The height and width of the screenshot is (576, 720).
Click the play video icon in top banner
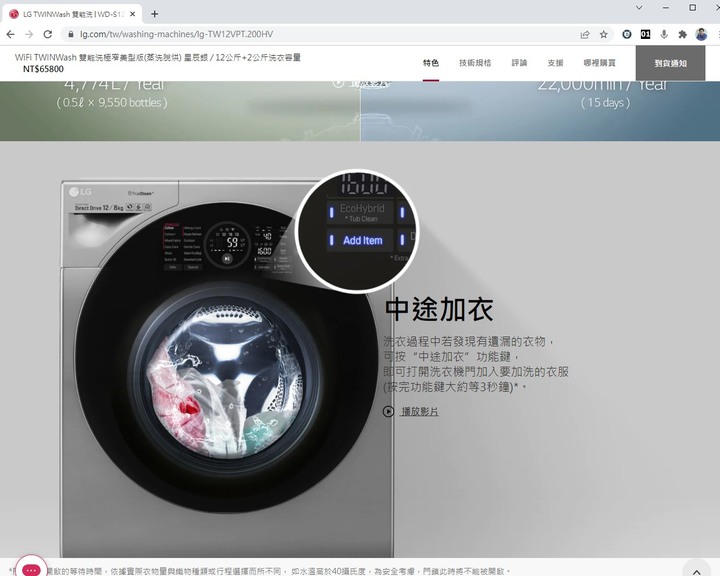pyautogui.click(x=338, y=83)
